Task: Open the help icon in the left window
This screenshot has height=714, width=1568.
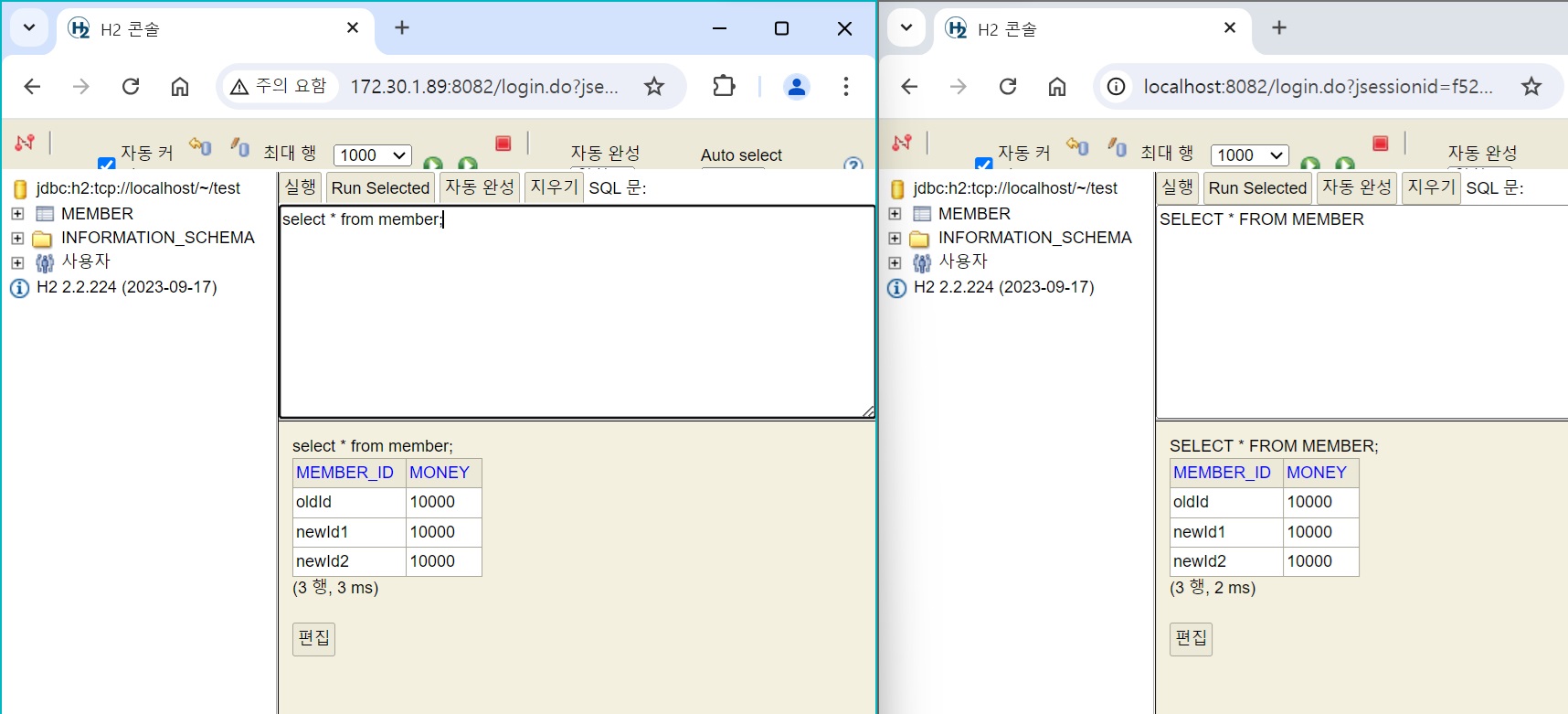Action: point(853,164)
